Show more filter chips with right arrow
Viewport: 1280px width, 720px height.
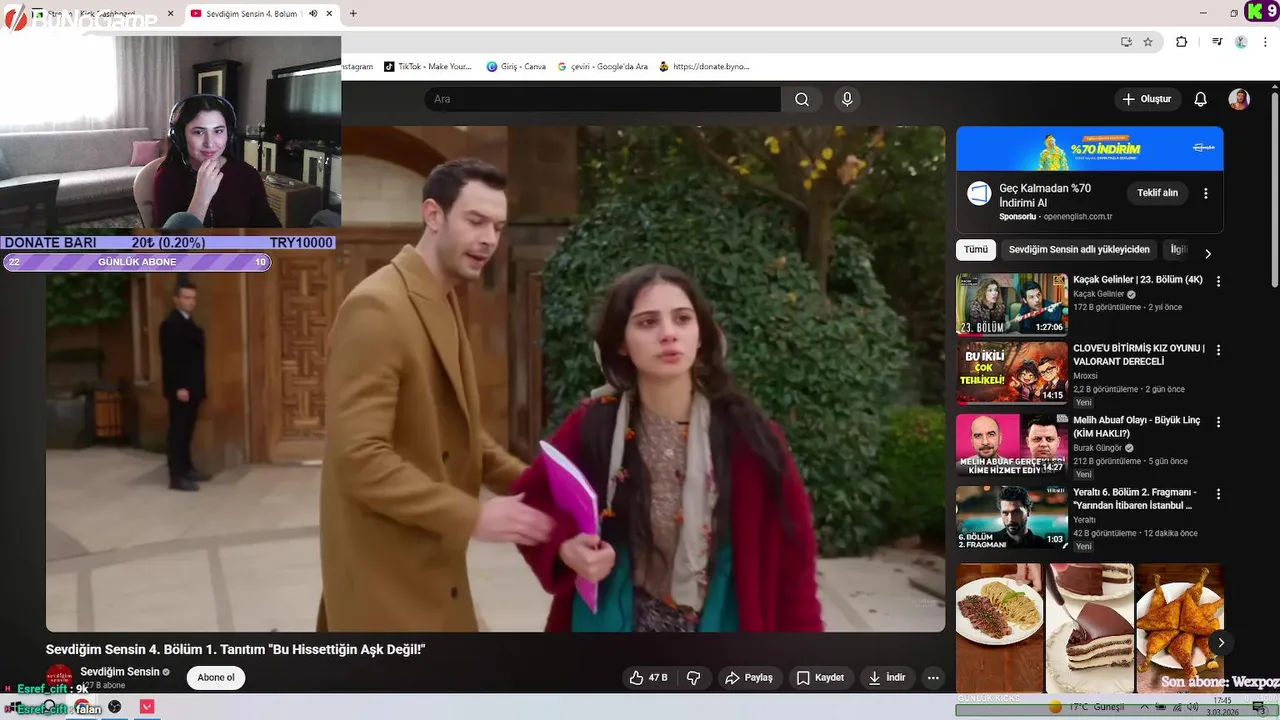[x=1208, y=254]
